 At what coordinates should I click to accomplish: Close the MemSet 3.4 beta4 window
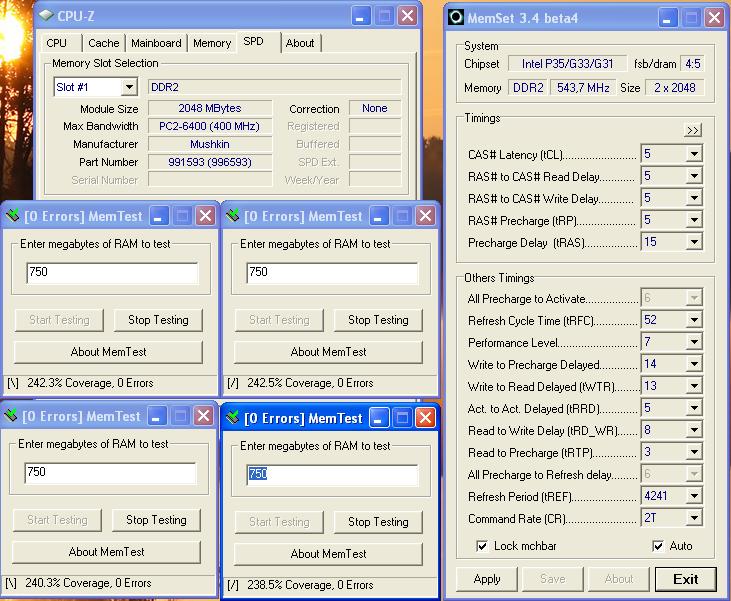click(x=714, y=17)
